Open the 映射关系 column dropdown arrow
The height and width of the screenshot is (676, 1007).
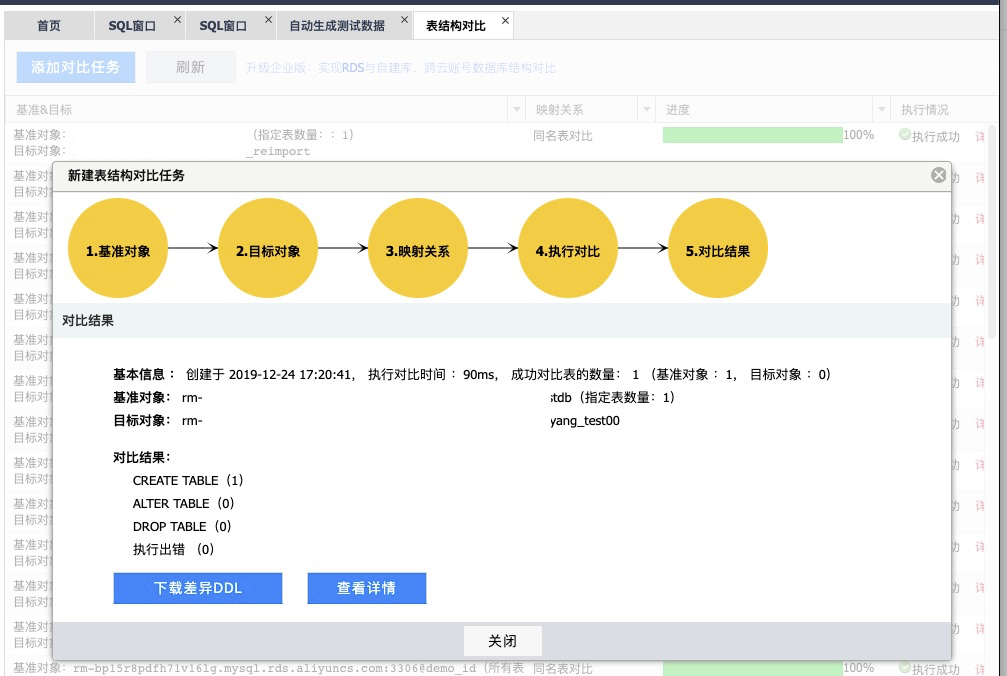coord(647,110)
